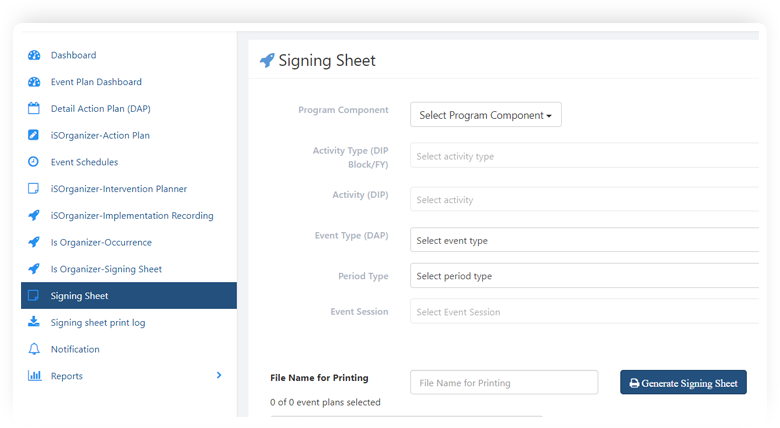Image resolution: width=780 pixels, height=428 pixels.
Task: Click the iSOrganizer-Action Plan edit icon
Action: (x=33, y=135)
